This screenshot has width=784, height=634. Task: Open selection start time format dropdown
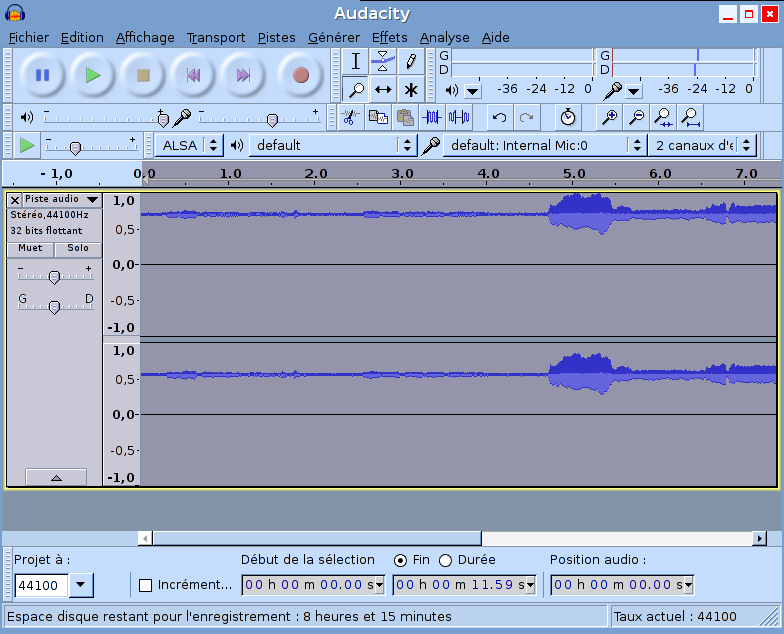pos(380,585)
